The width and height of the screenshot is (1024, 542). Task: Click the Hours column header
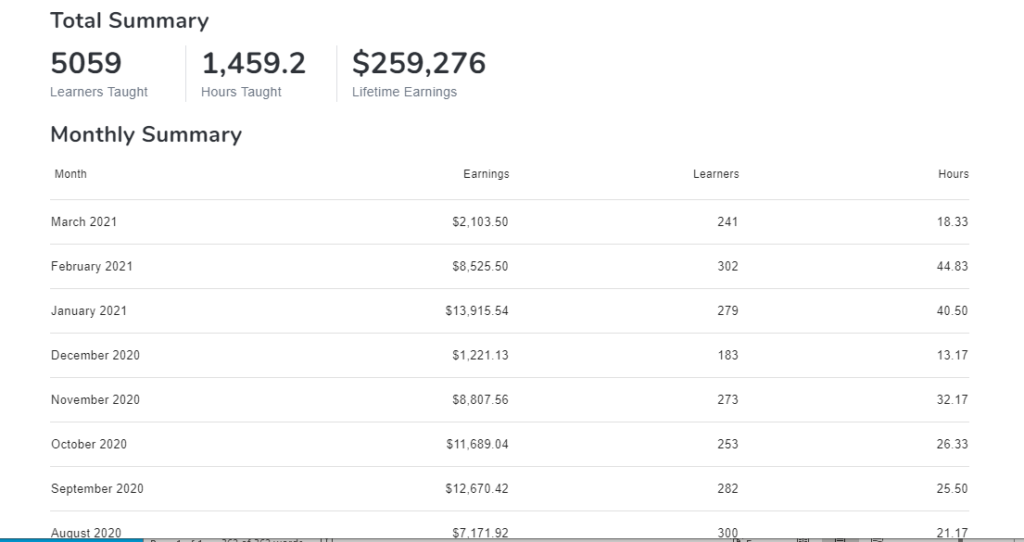tap(953, 174)
